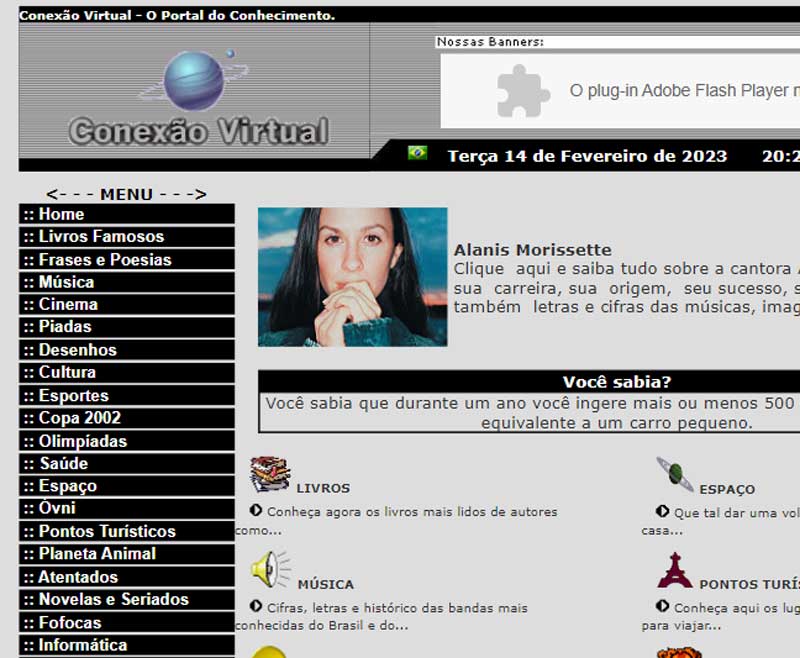Open Novelas e Seriados menu item
The height and width of the screenshot is (658, 800).
click(127, 599)
